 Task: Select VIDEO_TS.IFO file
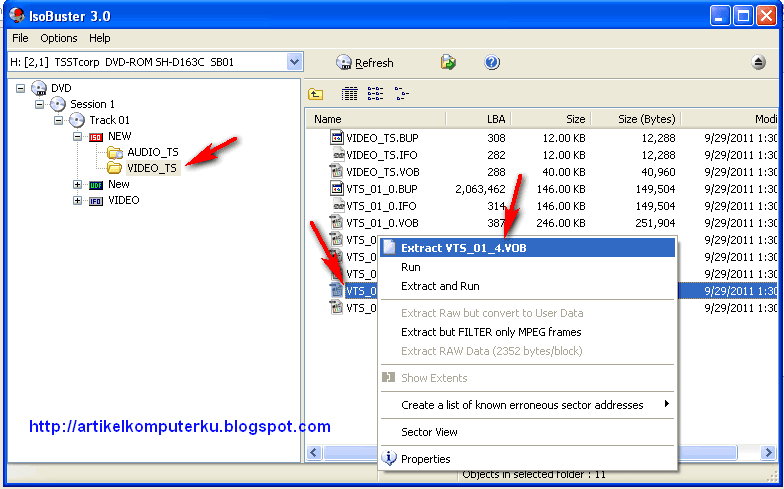coord(382,155)
